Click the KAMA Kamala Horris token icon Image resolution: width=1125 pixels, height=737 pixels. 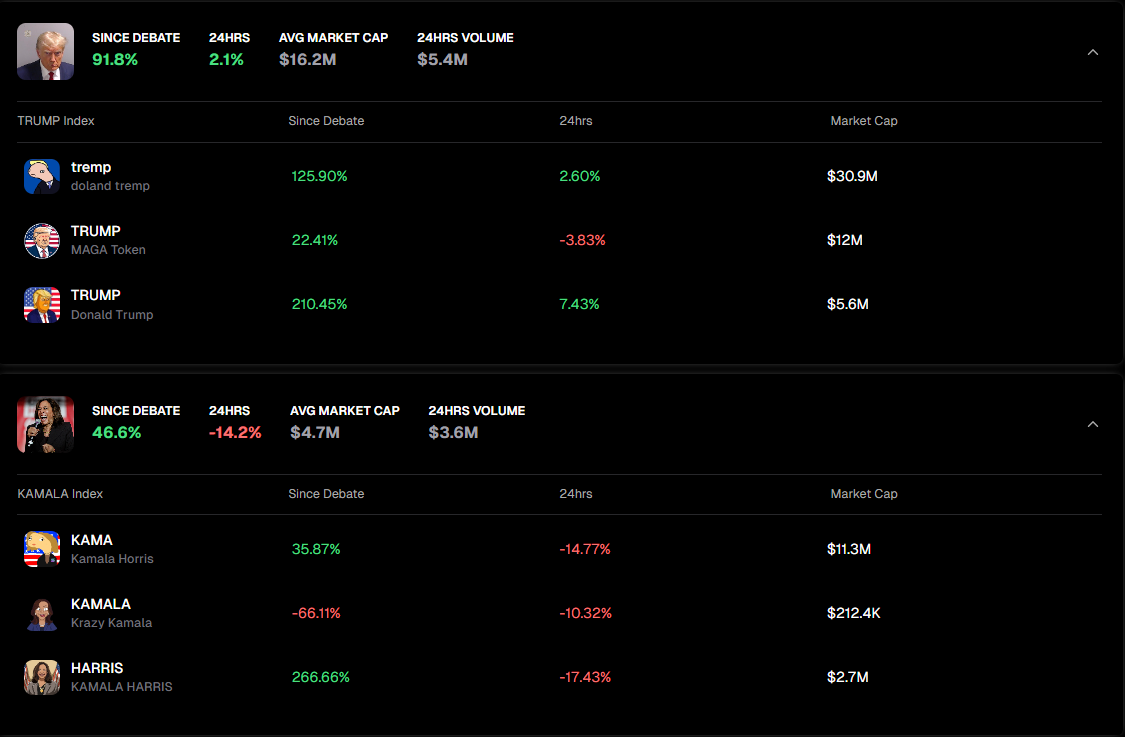42,549
